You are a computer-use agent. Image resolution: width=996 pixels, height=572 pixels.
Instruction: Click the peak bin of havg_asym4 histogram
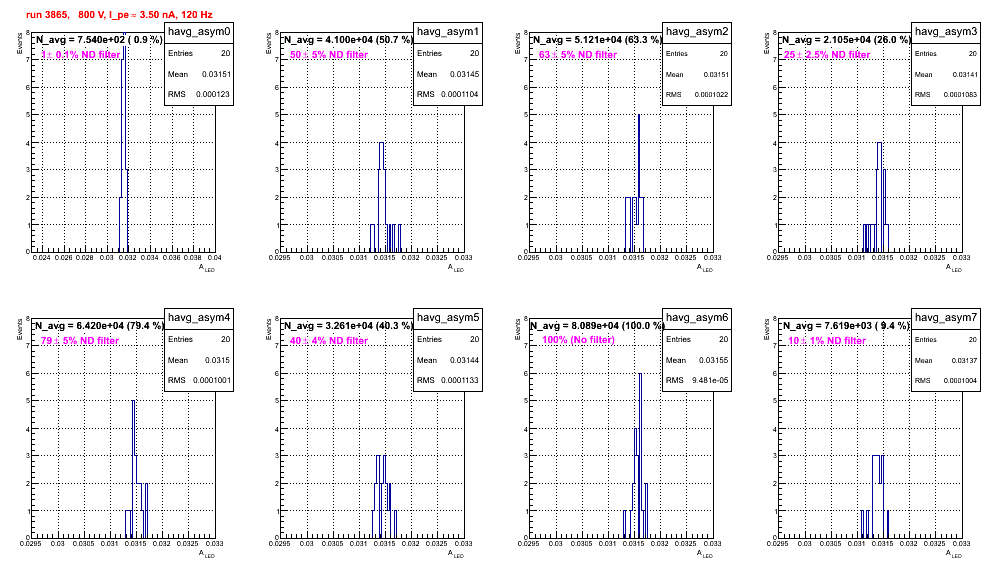point(133,469)
